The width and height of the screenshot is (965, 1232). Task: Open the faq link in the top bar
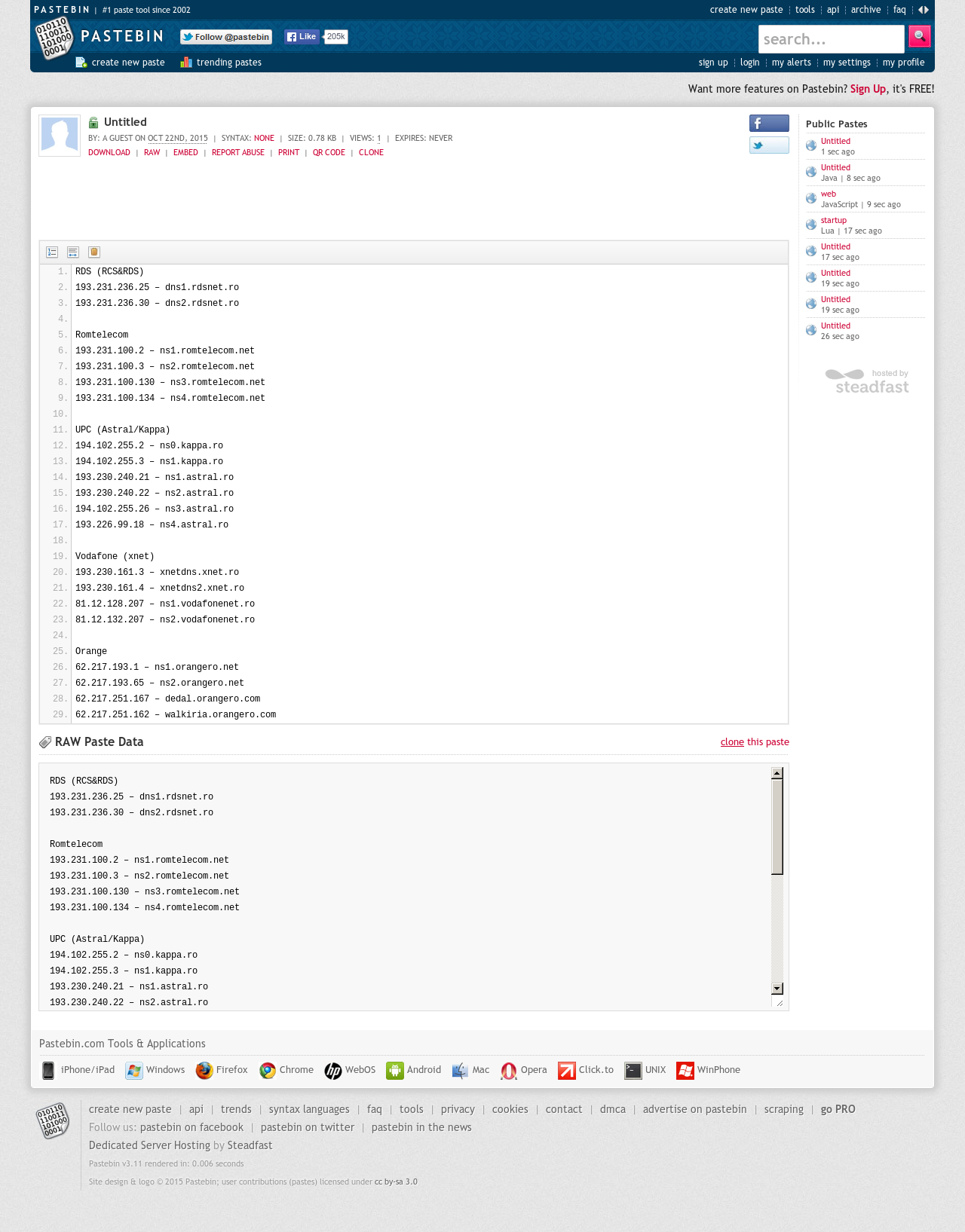click(899, 10)
